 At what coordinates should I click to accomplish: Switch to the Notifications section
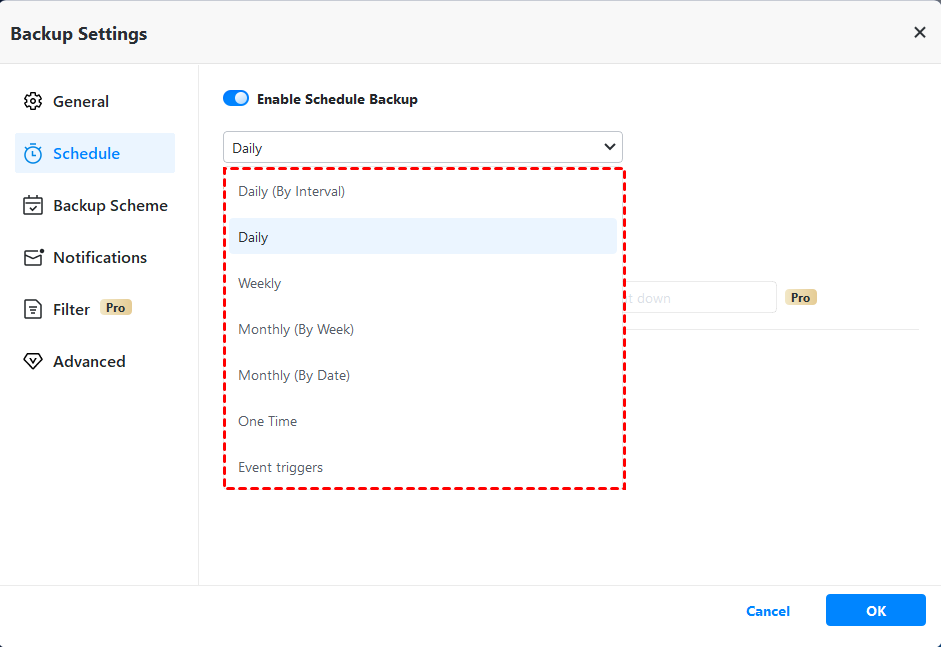100,257
